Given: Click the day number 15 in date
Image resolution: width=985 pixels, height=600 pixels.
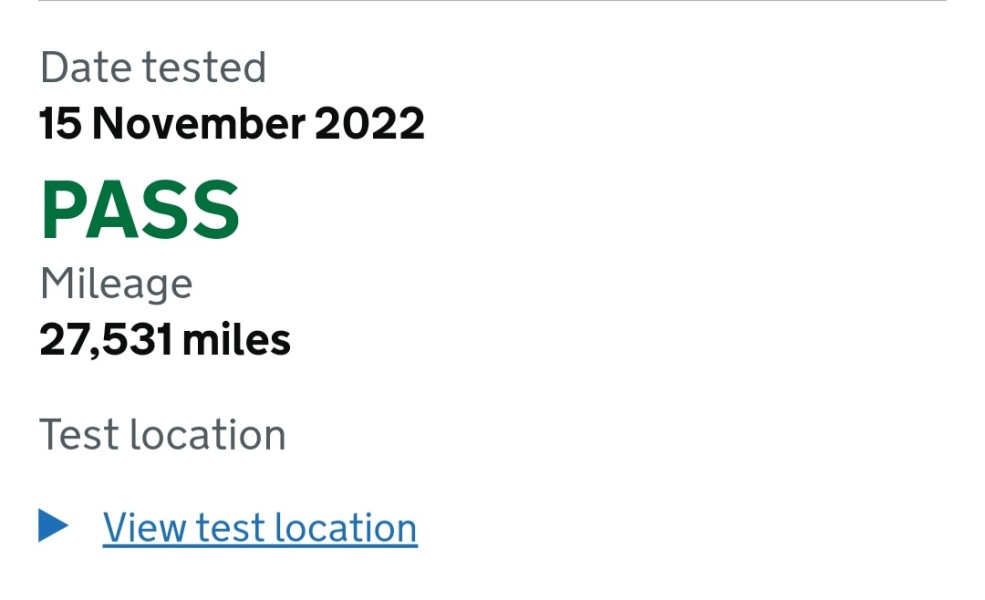Looking at the screenshot, I should tap(59, 124).
